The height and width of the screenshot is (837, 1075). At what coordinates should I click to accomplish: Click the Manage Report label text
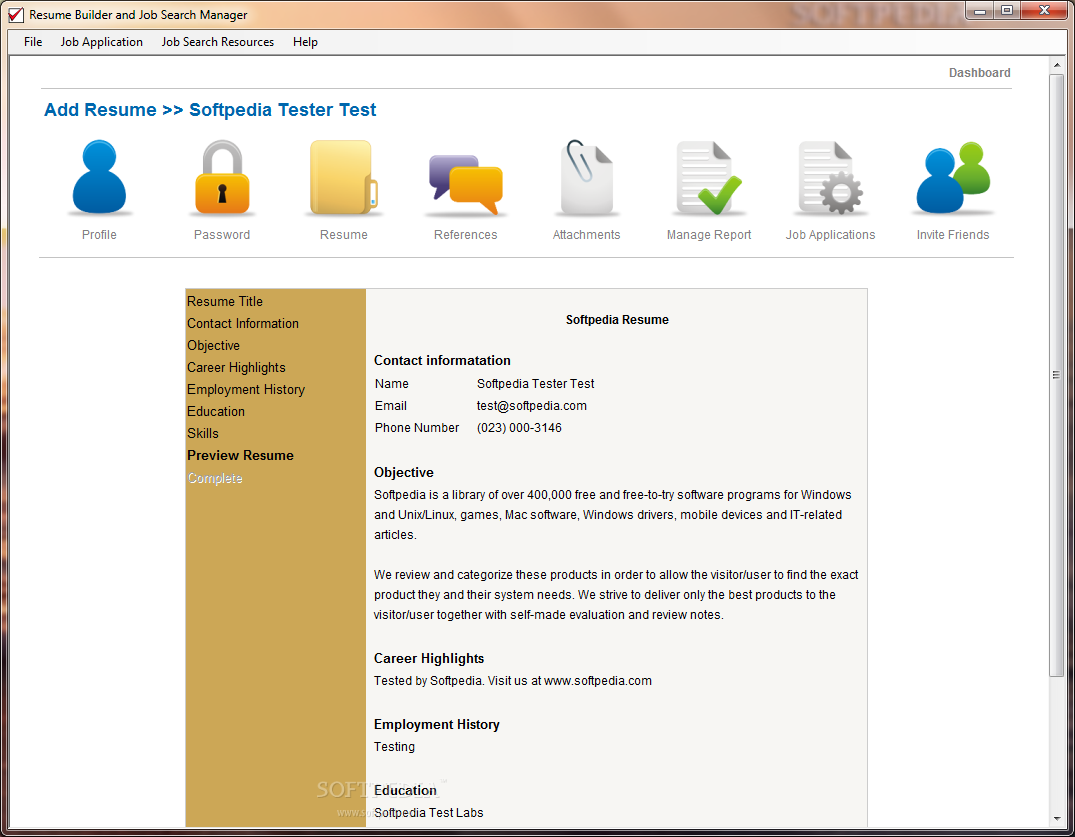coord(709,234)
